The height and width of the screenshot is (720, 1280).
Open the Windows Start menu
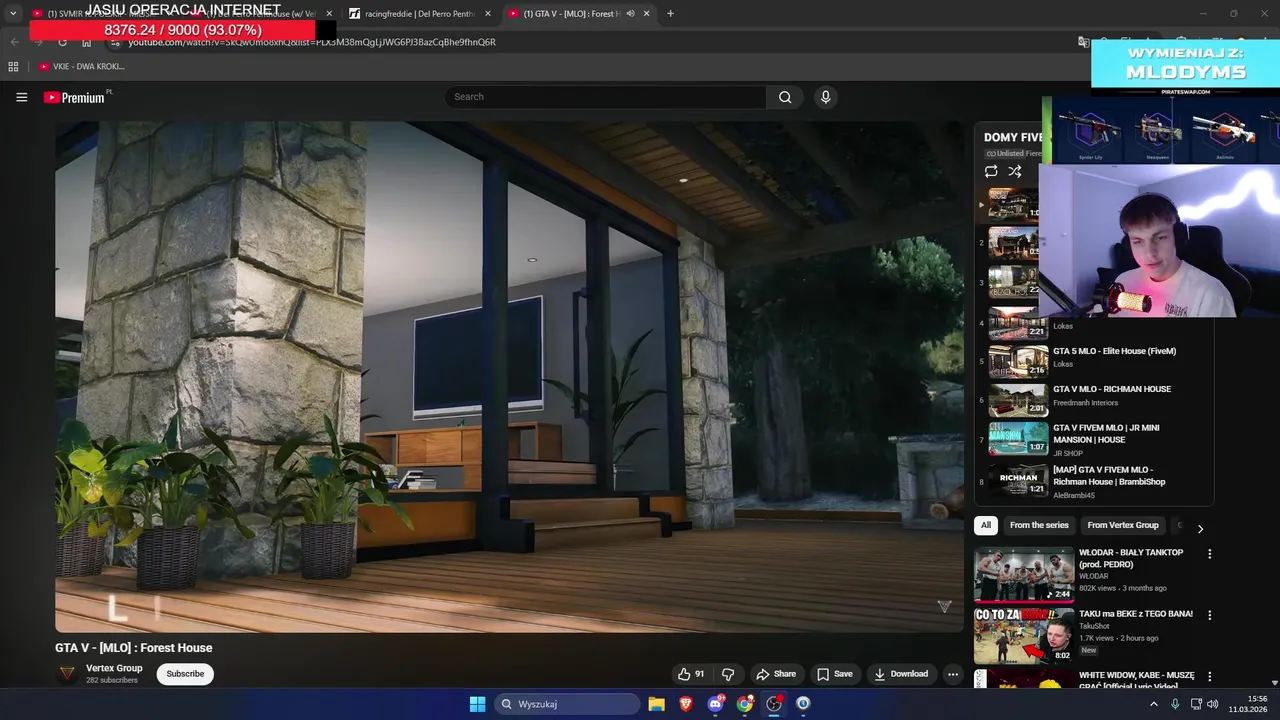477,704
